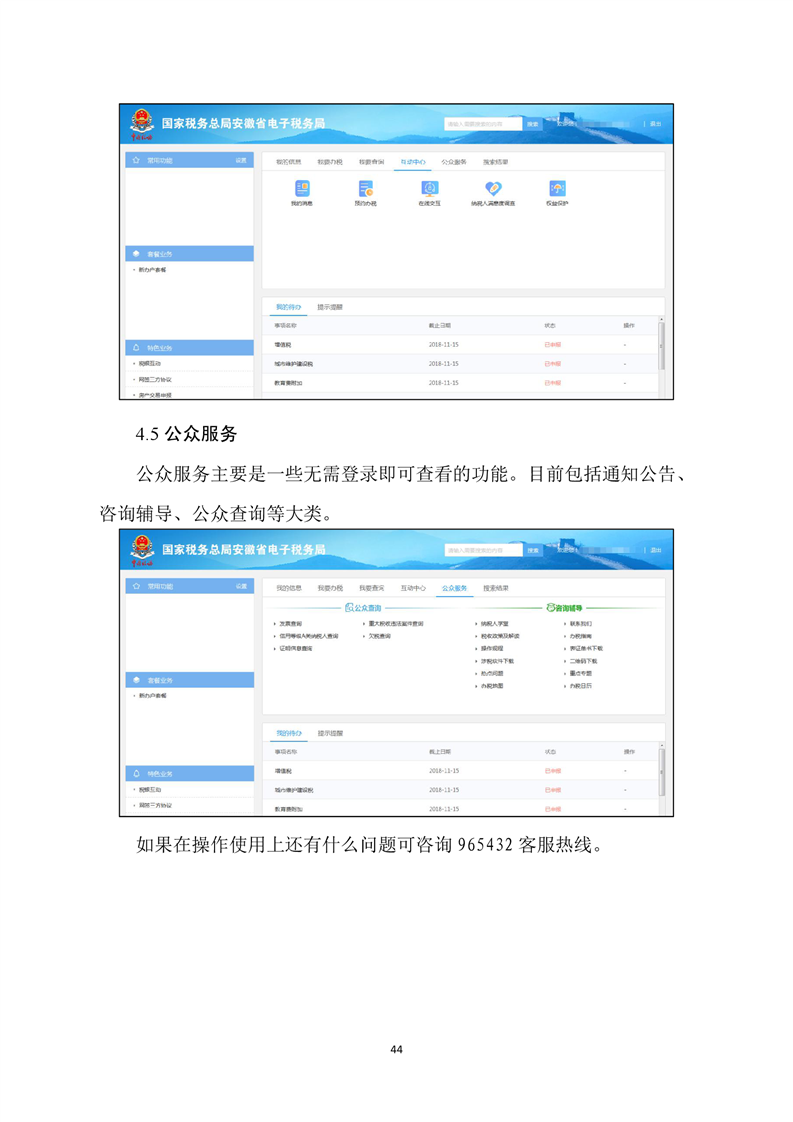This screenshot has height=1122, width=793.
Task: Select 我的待办 tab in 公众服务 screenshot
Action: pyautogui.click(x=289, y=733)
